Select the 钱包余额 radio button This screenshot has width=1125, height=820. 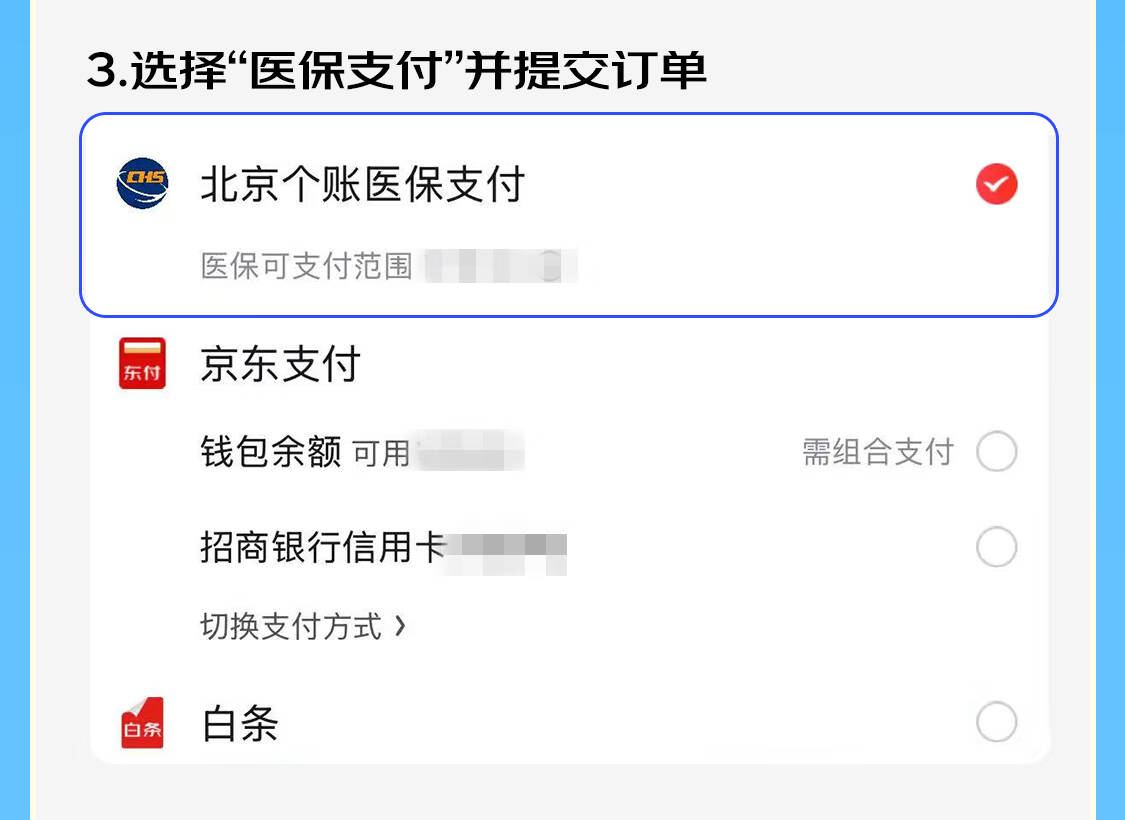coord(997,451)
